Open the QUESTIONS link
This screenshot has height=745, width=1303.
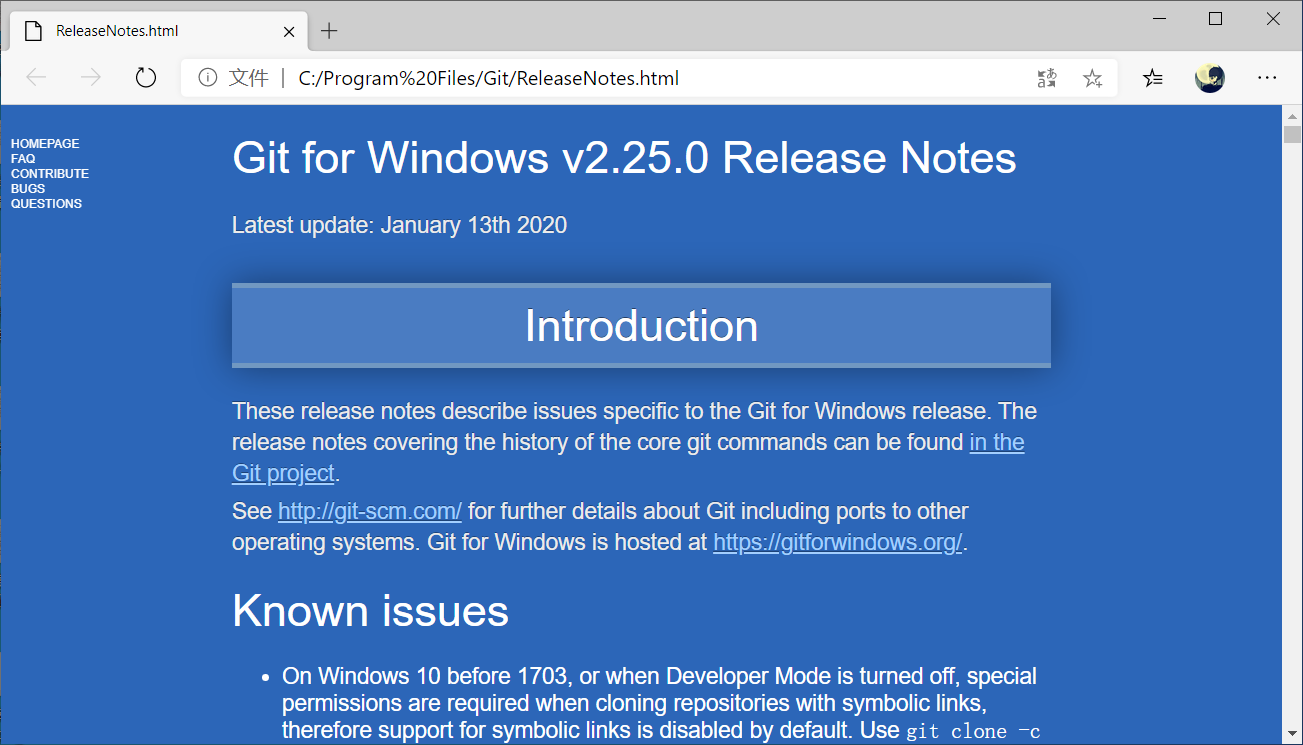tap(46, 203)
